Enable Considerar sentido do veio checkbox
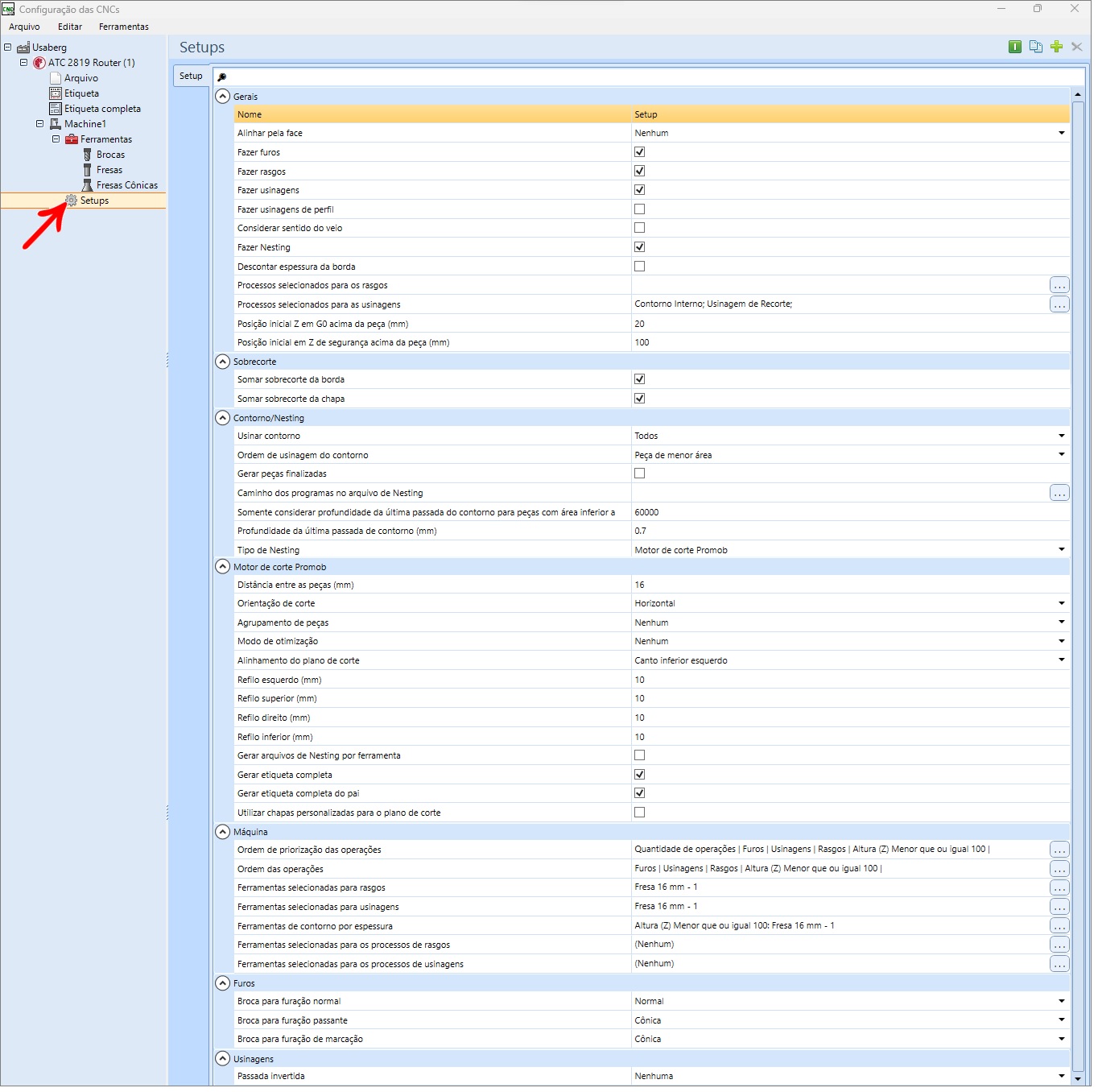This screenshot has width=1098, height=1092. (x=639, y=228)
